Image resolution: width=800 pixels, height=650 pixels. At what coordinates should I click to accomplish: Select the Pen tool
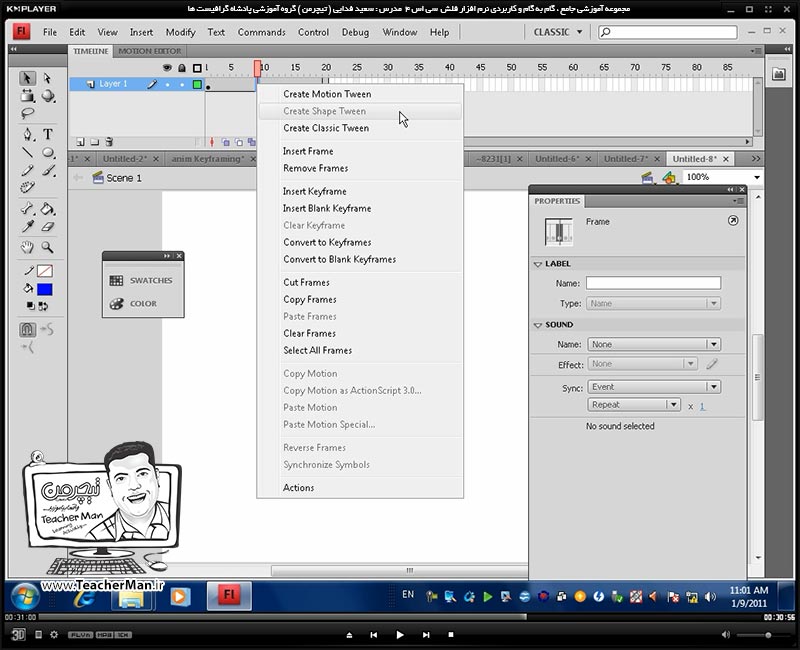pyautogui.click(x=27, y=134)
